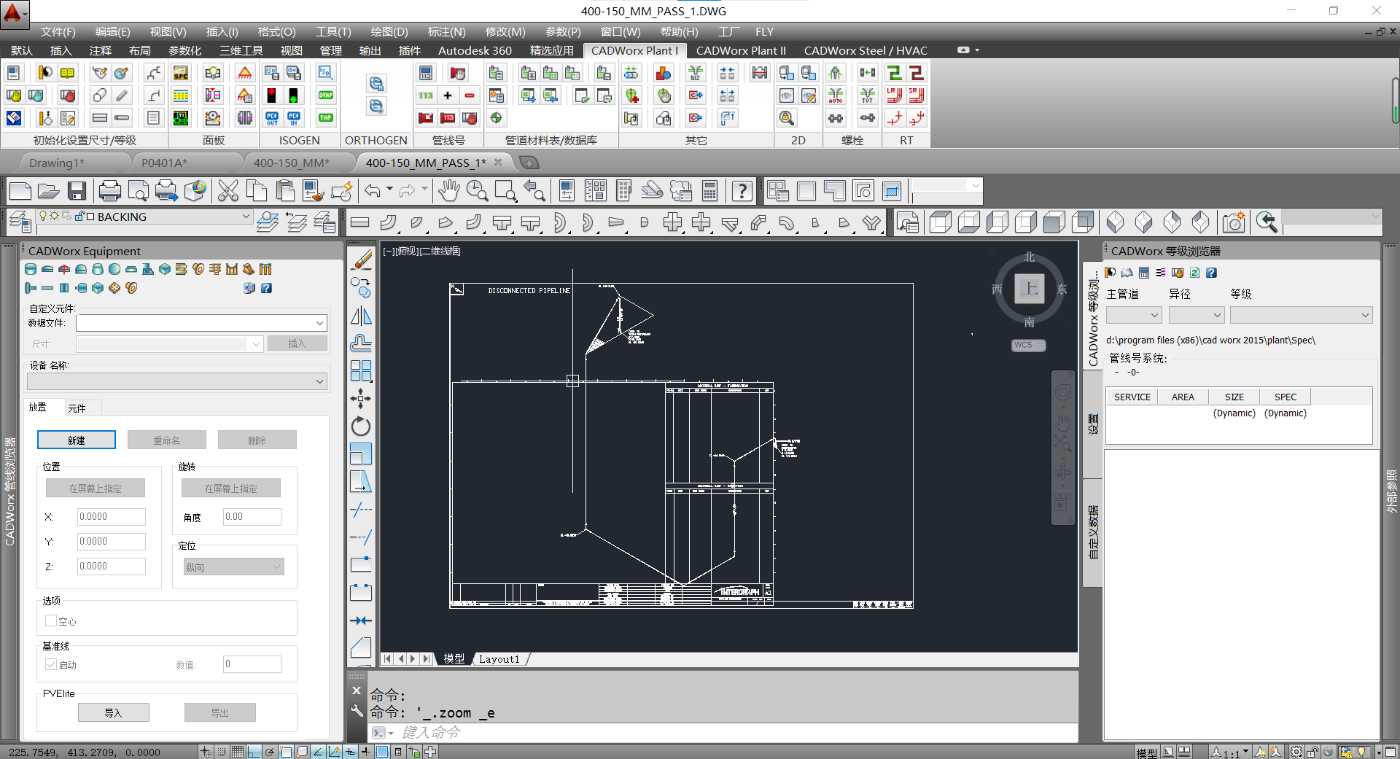Click the Zoom Window icon
1400x759 pixels.
(506, 191)
